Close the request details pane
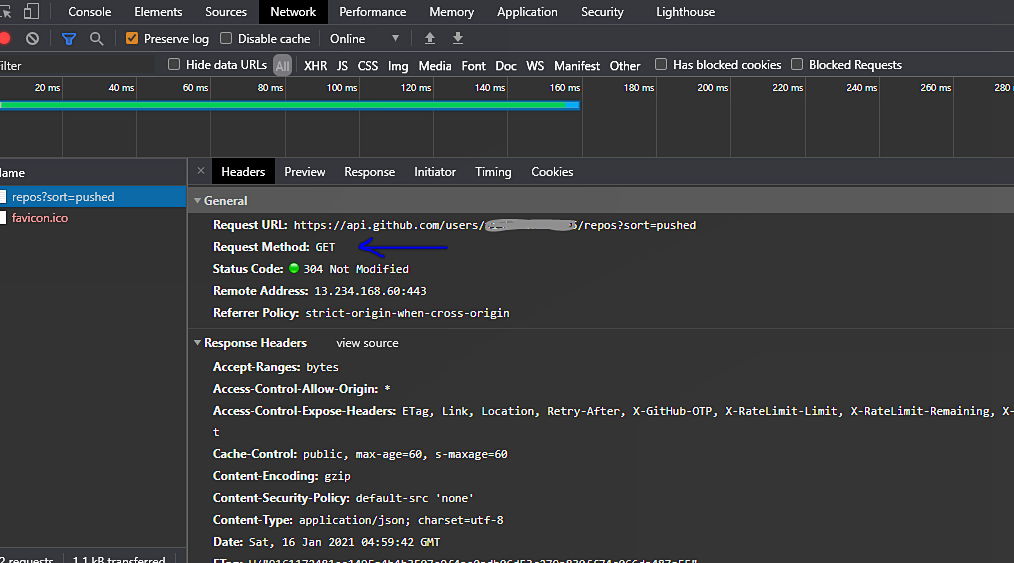This screenshot has width=1014, height=563. pos(200,171)
